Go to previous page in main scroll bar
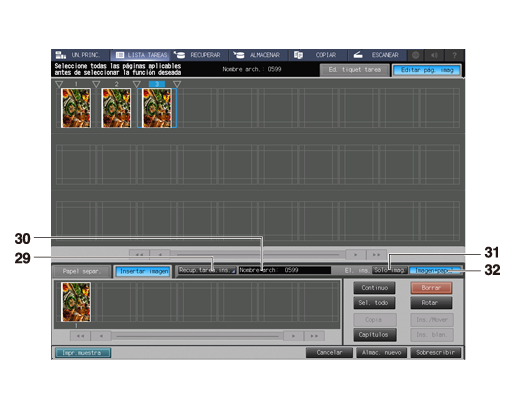 (x=160, y=255)
